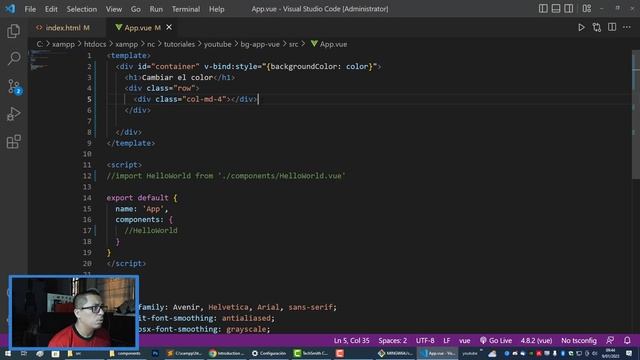Click the taskbar clock and date
Viewport: 640px width, 360px height.
pos(610,353)
